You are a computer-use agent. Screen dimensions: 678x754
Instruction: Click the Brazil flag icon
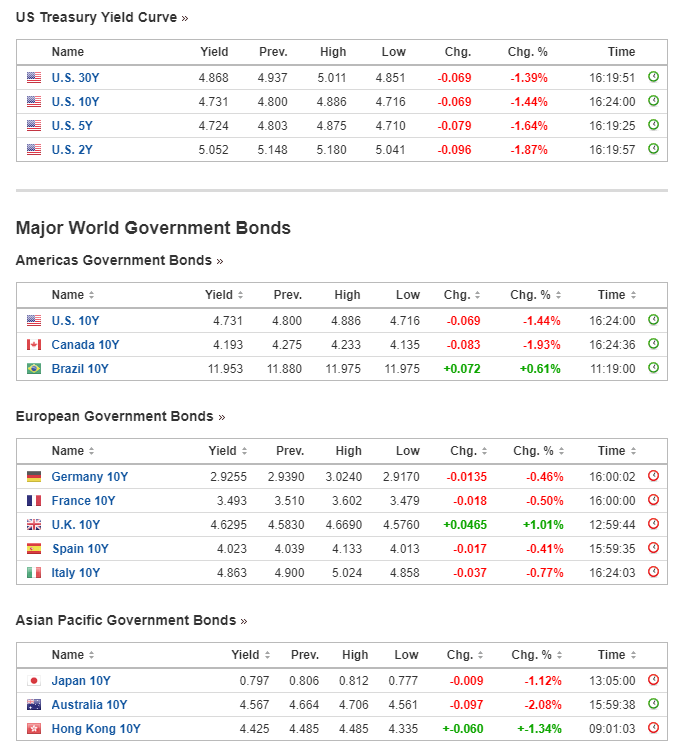tap(34, 369)
